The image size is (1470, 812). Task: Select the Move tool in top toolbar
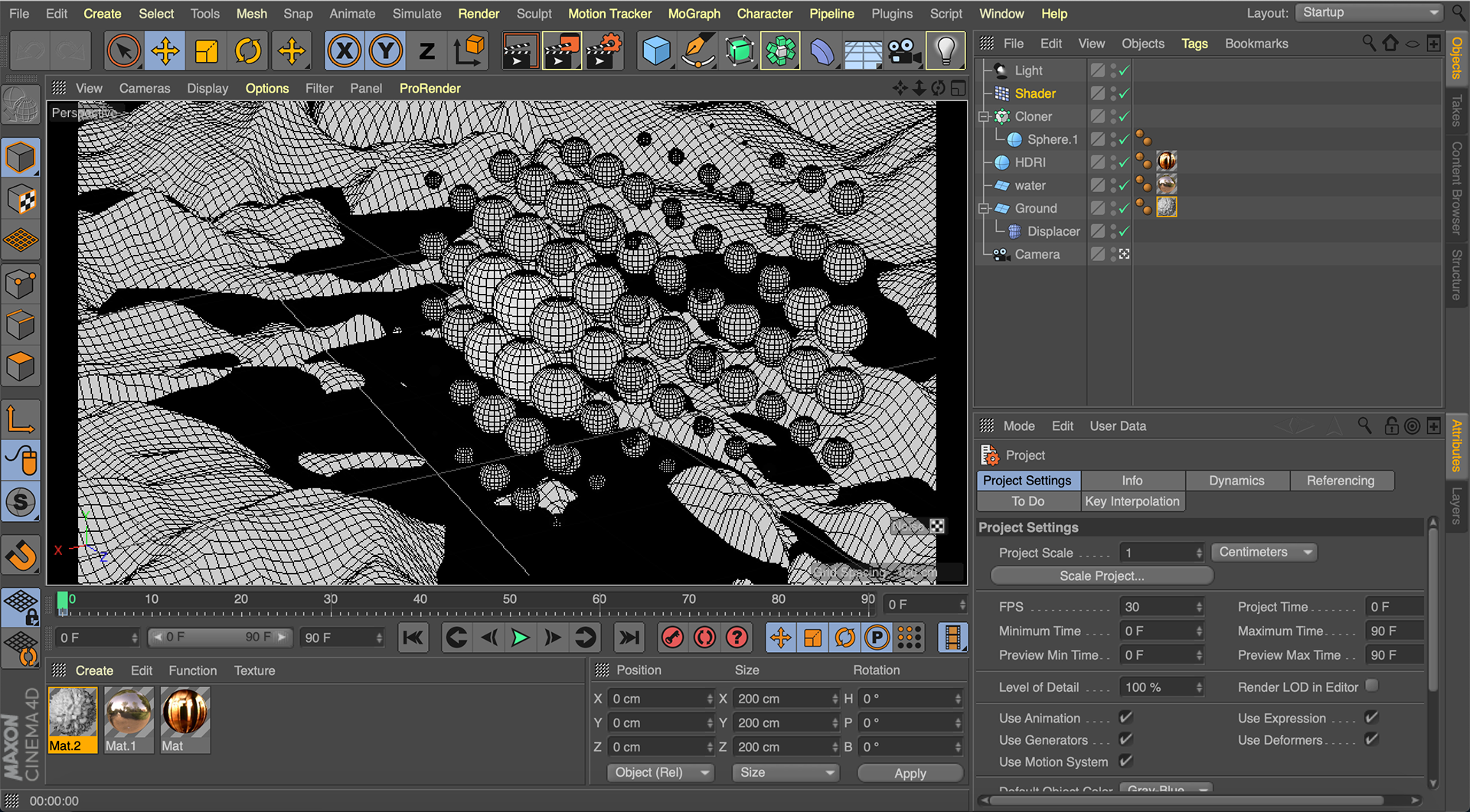tap(165, 51)
